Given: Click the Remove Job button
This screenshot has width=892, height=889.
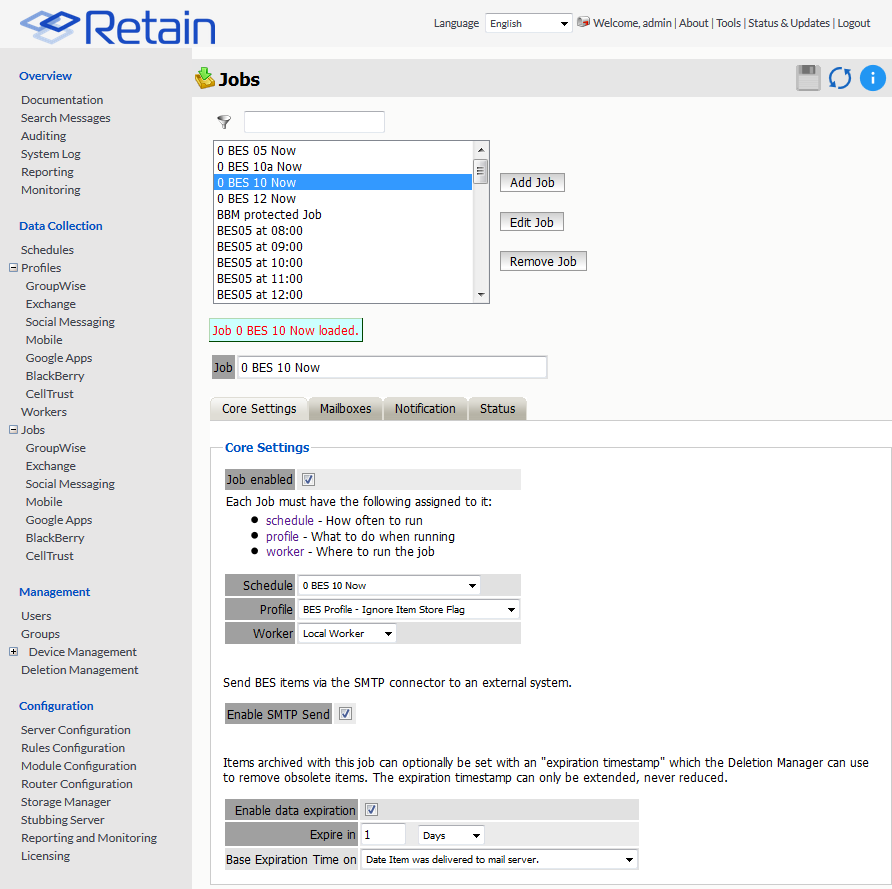Looking at the screenshot, I should pos(543,262).
